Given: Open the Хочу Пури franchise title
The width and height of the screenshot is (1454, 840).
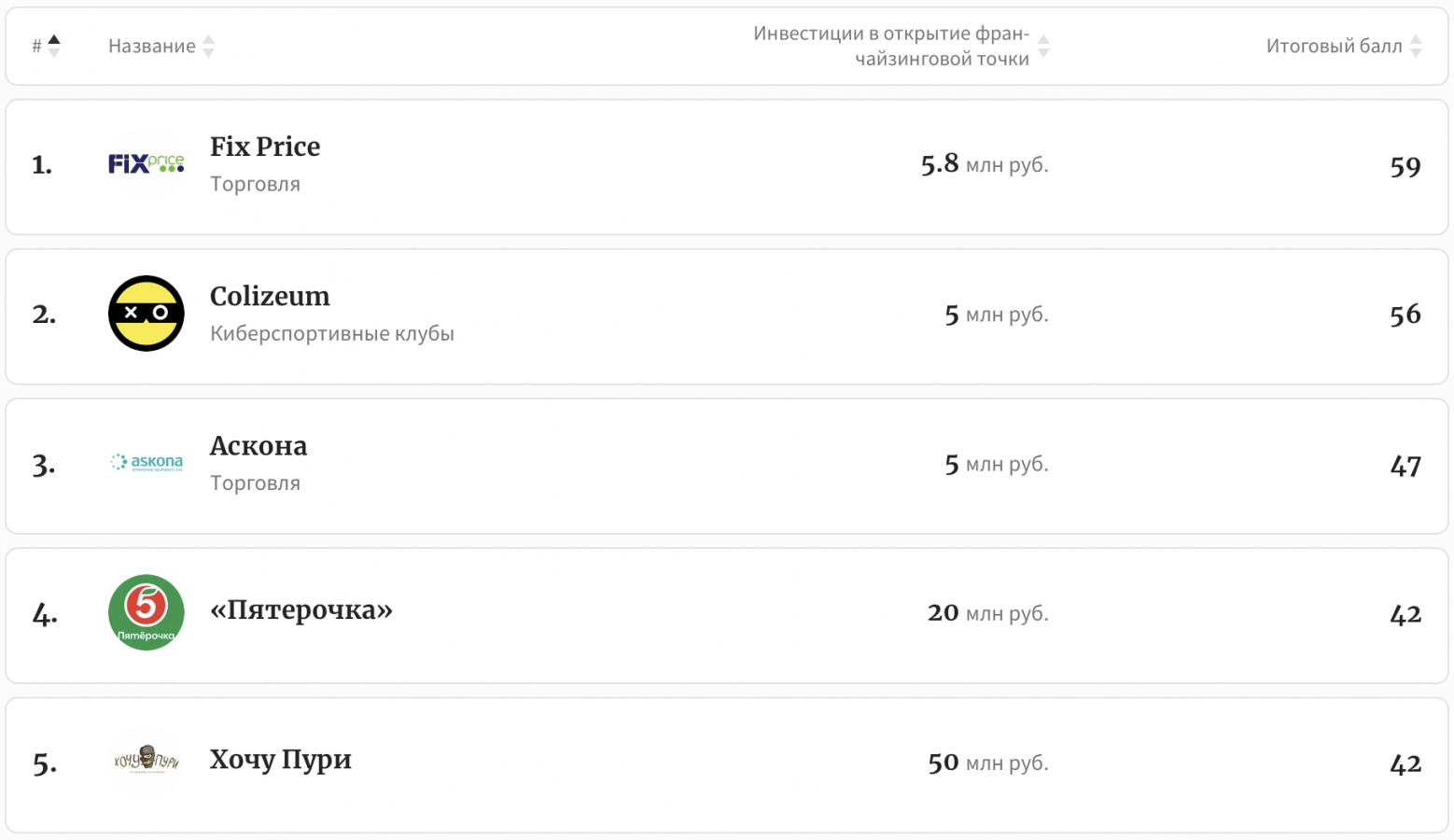Looking at the screenshot, I should (x=281, y=760).
